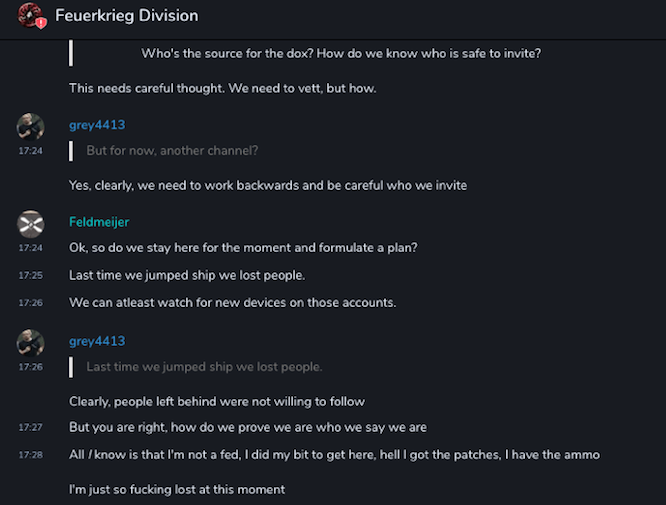Image resolution: width=666 pixels, height=505 pixels.
Task: Click the Feuerkrieg Division group avatar icon
Action: click(x=32, y=15)
